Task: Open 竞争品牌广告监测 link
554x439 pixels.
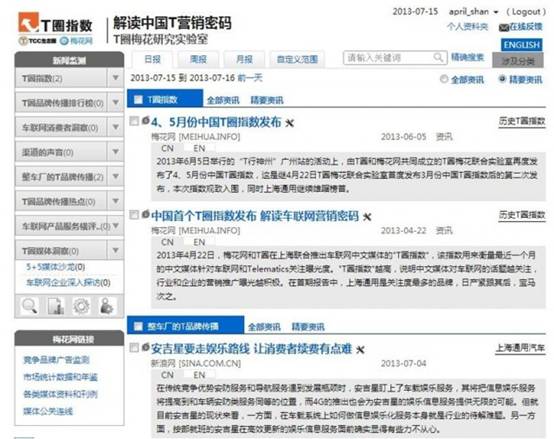Action: [x=56, y=360]
